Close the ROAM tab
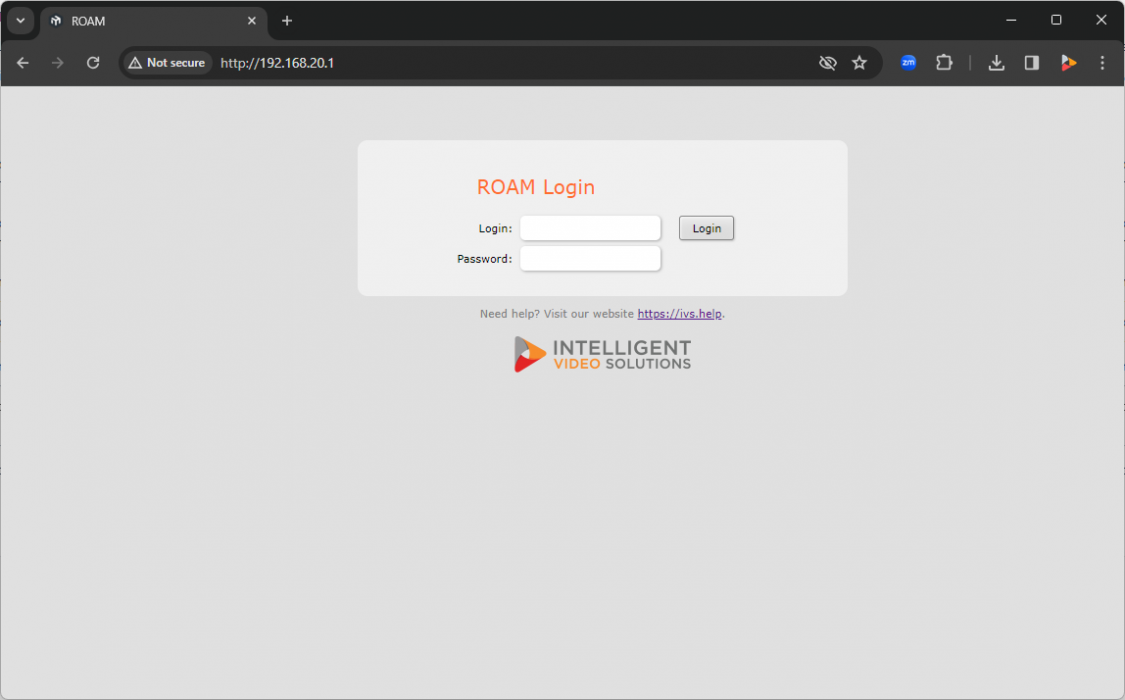The image size is (1125, 700). (x=252, y=21)
